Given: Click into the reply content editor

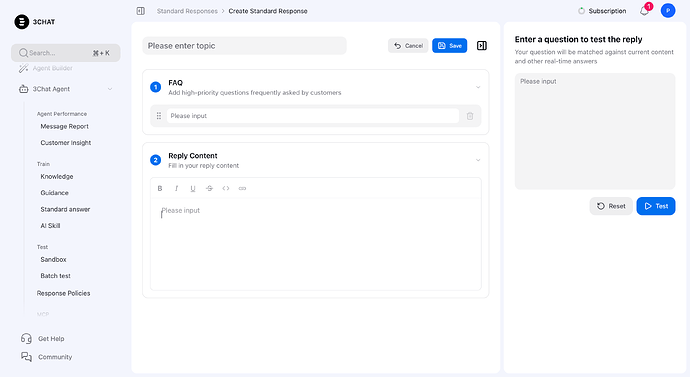Looking at the screenshot, I should (x=316, y=244).
